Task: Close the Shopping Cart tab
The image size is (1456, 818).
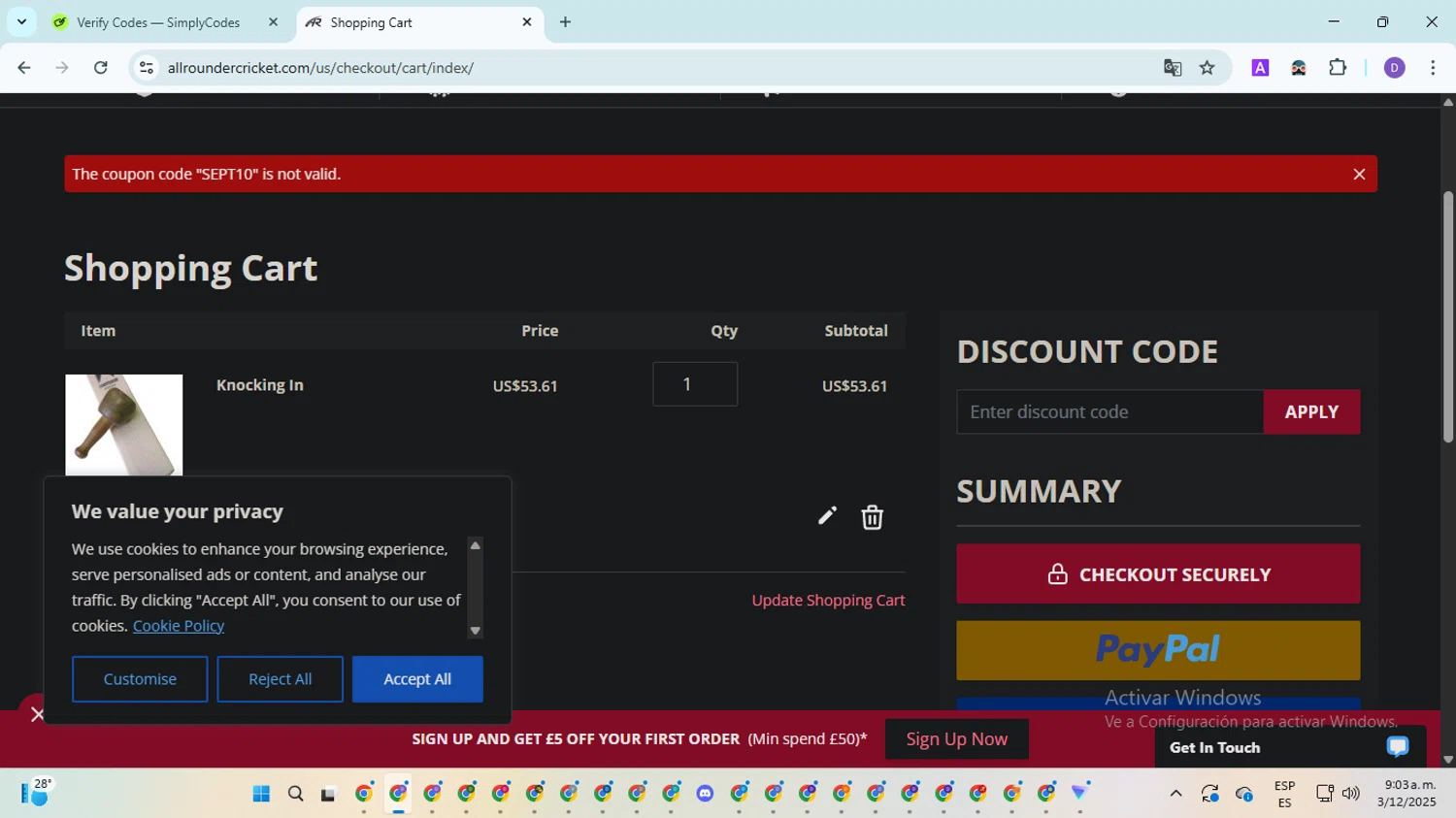Action: pyautogui.click(x=527, y=22)
